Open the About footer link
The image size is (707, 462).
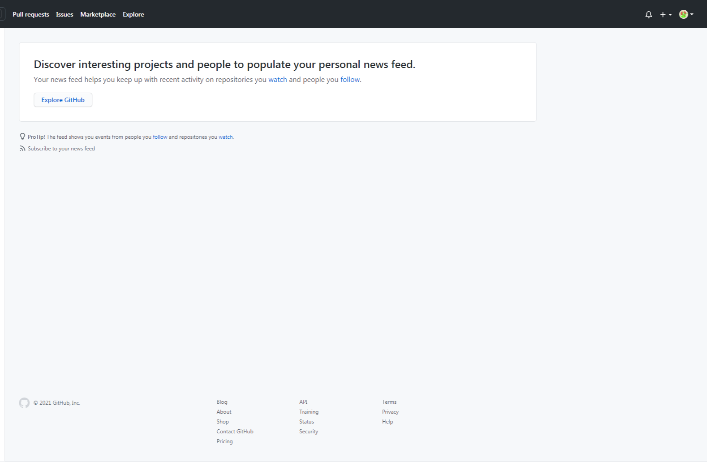(x=224, y=412)
